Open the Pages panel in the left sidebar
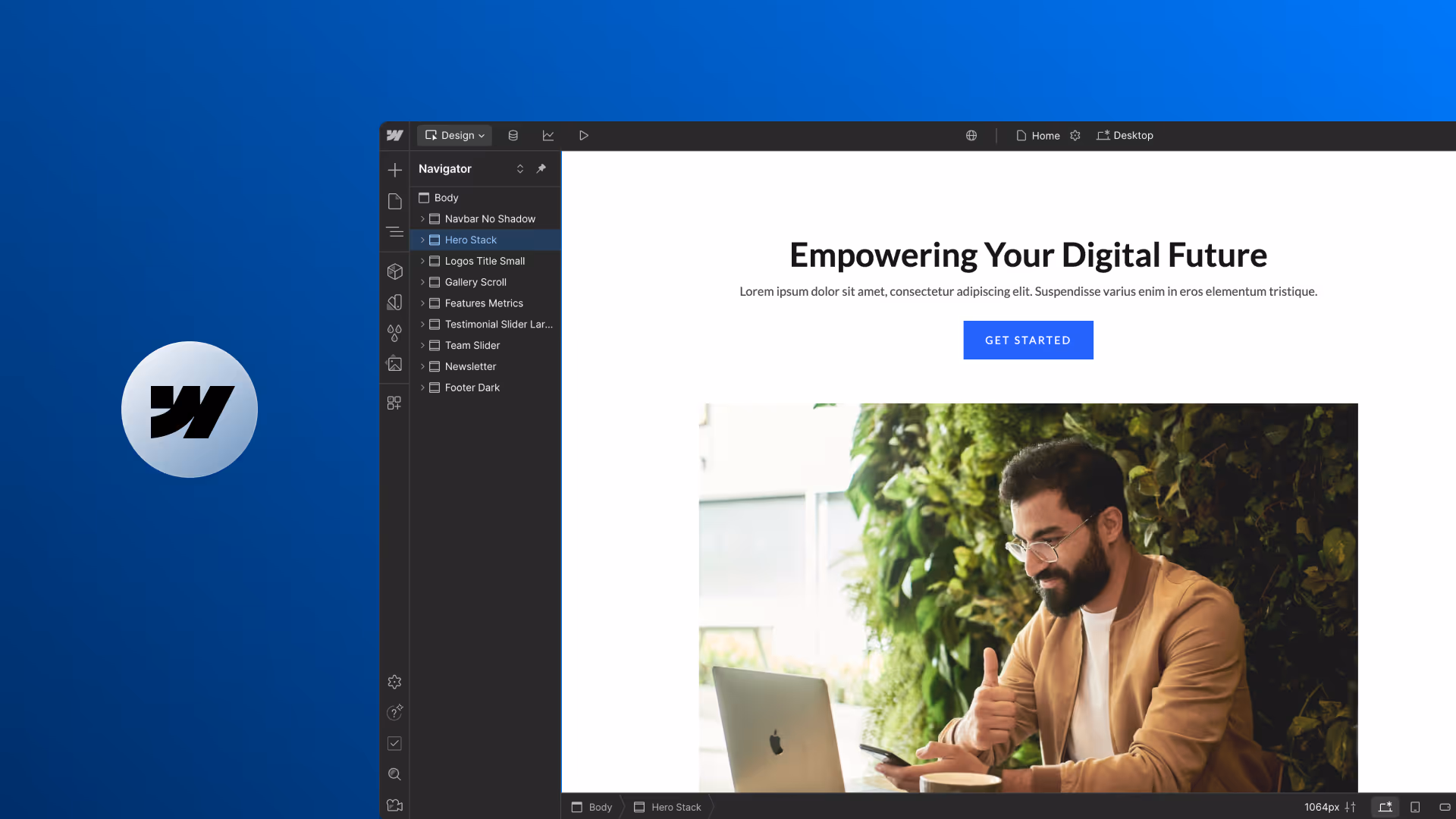This screenshot has width=1456, height=819. coord(394,201)
